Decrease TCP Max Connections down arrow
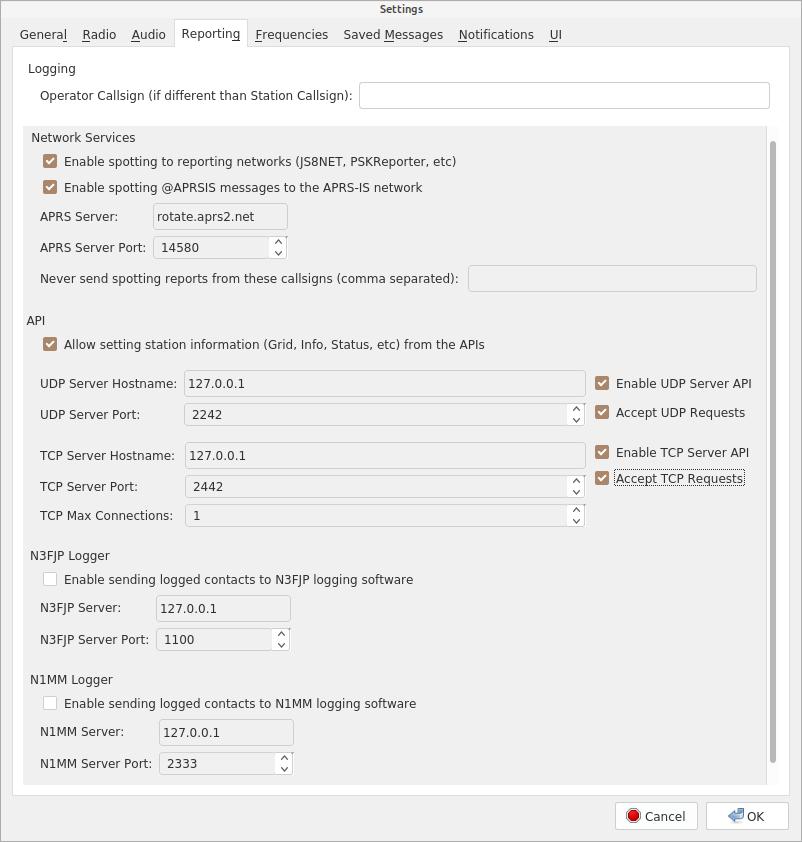 click(x=576, y=521)
